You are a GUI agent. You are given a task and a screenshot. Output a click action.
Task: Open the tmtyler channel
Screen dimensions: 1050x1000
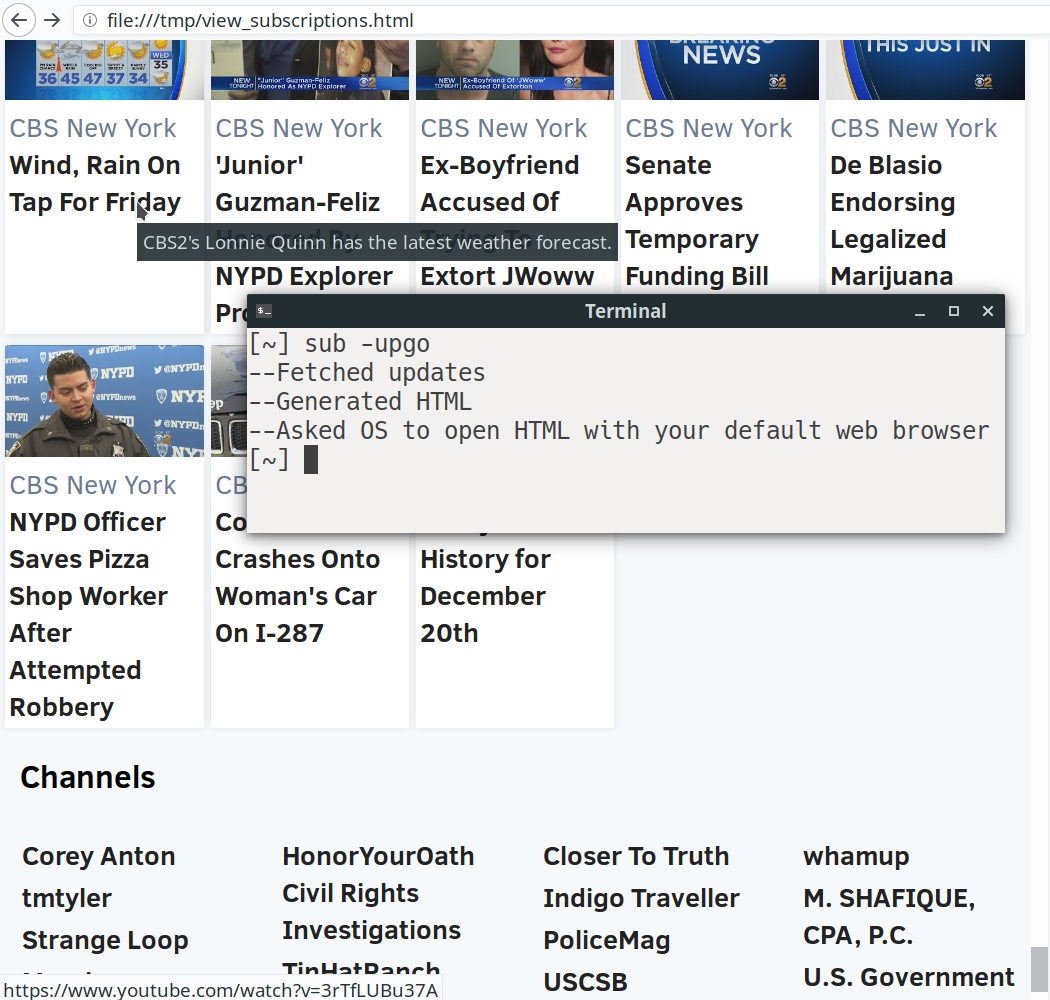click(x=66, y=898)
